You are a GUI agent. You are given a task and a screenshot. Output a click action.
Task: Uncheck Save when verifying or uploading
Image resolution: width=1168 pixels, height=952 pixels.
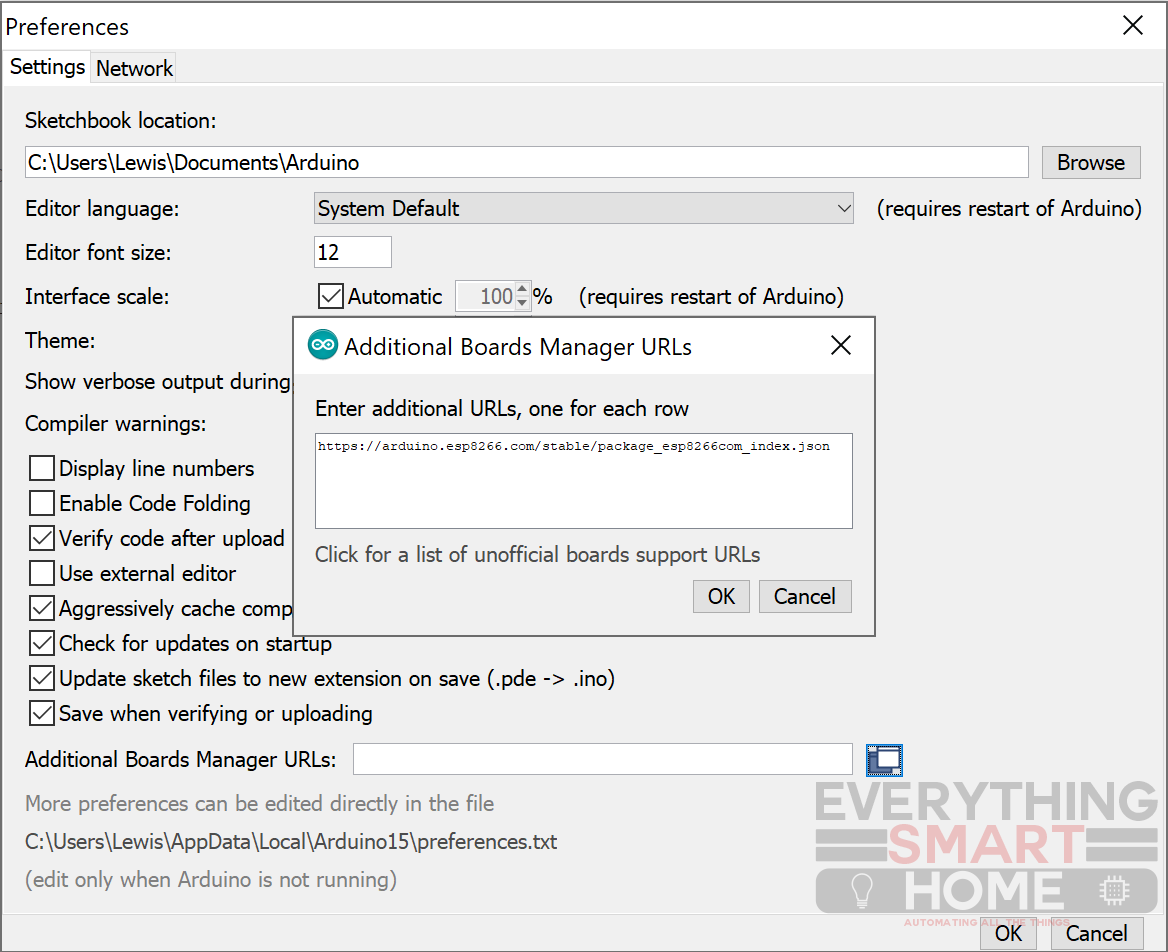click(x=42, y=714)
